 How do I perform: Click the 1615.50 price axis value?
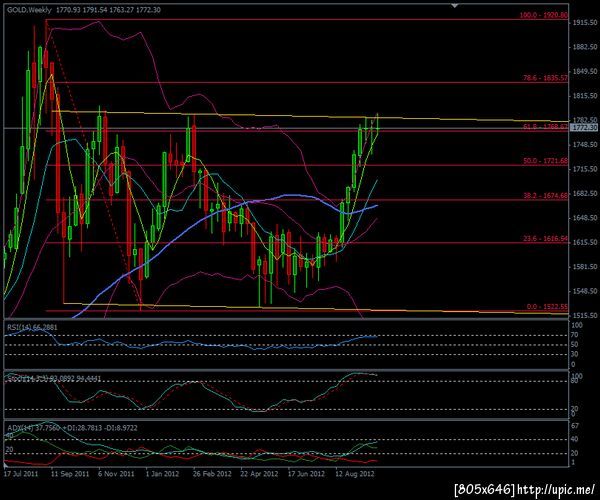pyautogui.click(x=585, y=243)
